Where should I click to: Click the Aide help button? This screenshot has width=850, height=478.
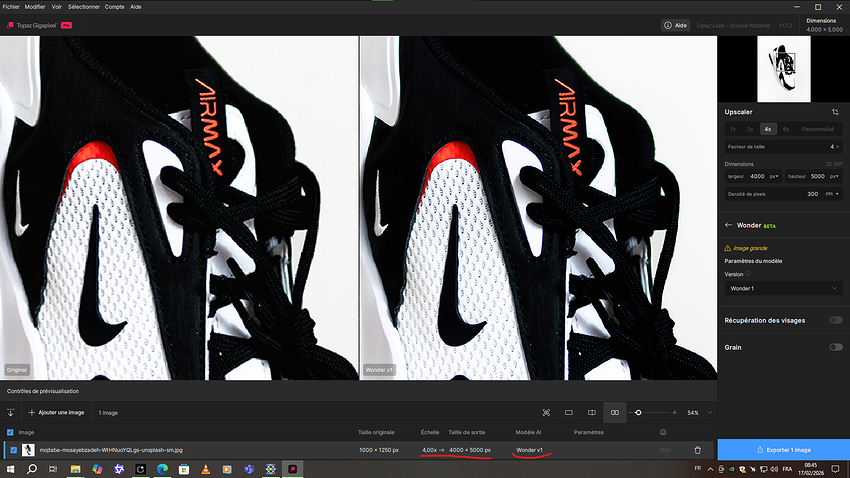(675, 25)
